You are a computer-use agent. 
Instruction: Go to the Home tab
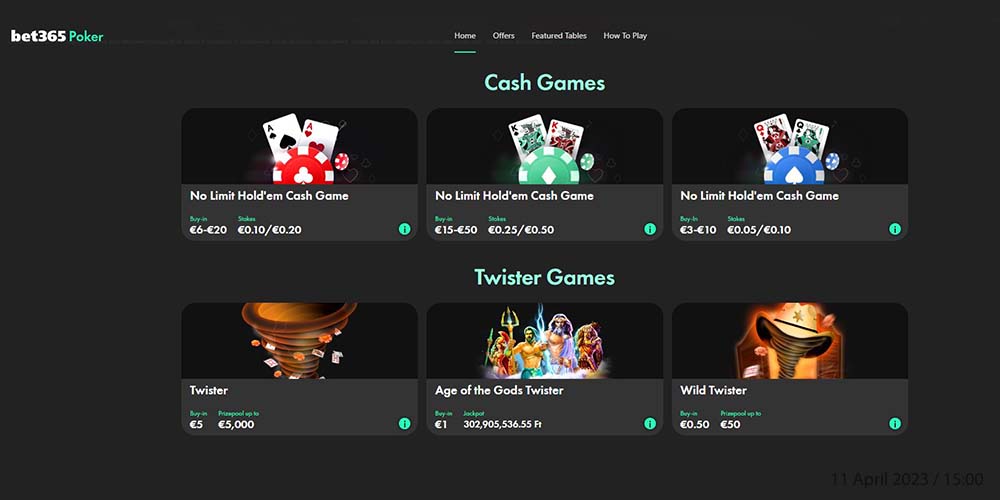(465, 36)
